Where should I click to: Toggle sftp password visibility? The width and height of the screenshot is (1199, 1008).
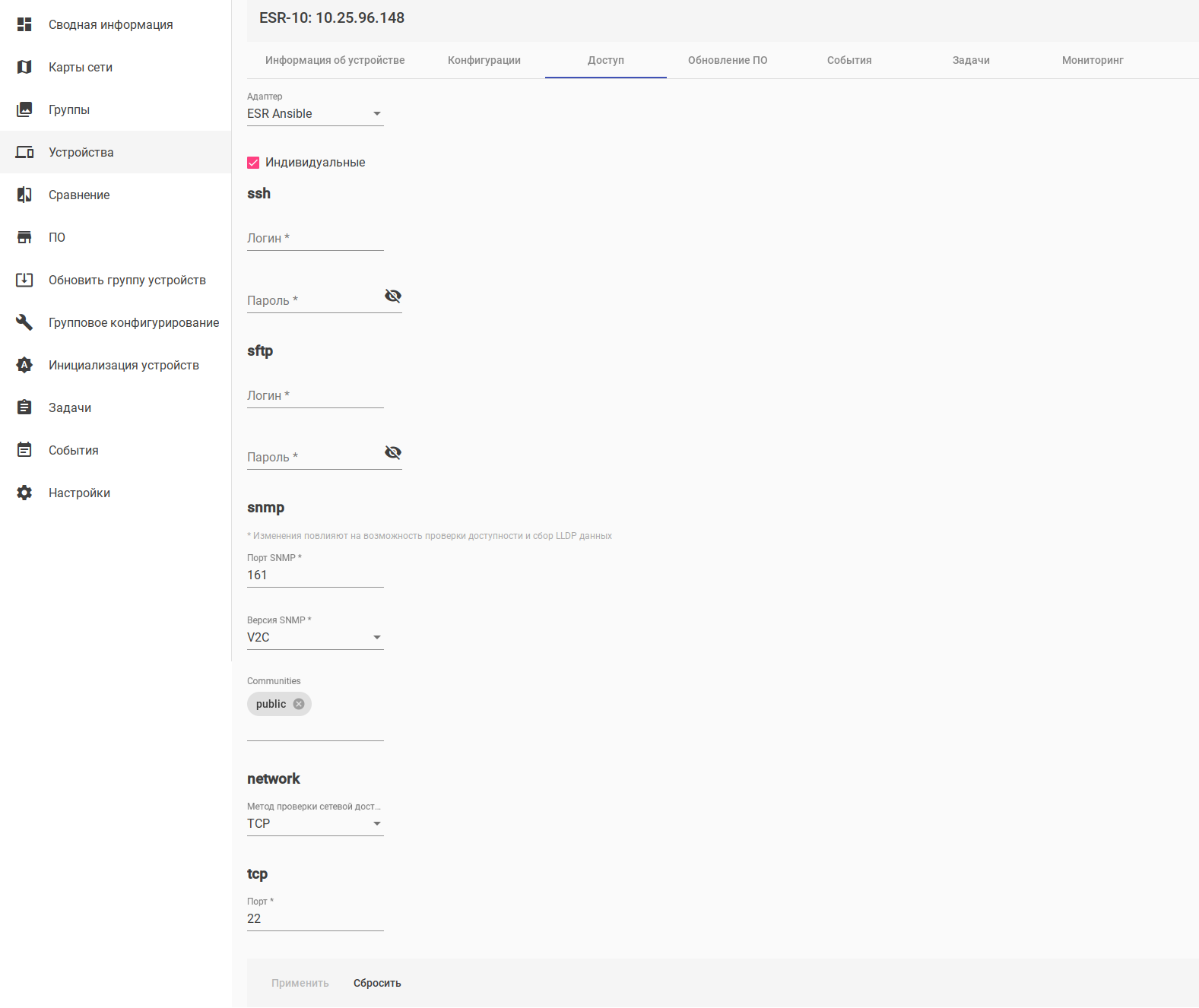pos(393,452)
